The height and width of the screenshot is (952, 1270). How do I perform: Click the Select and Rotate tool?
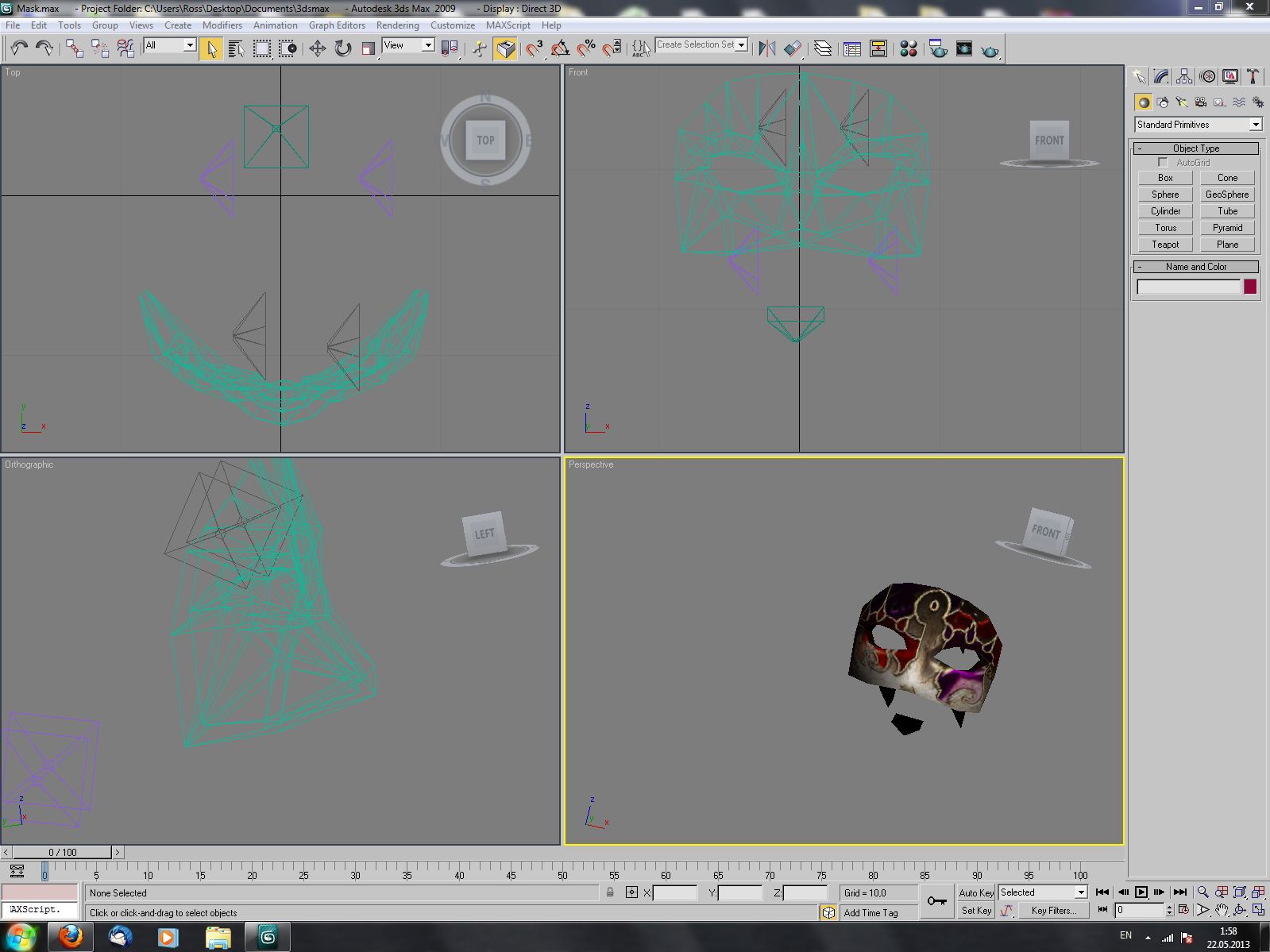click(342, 49)
